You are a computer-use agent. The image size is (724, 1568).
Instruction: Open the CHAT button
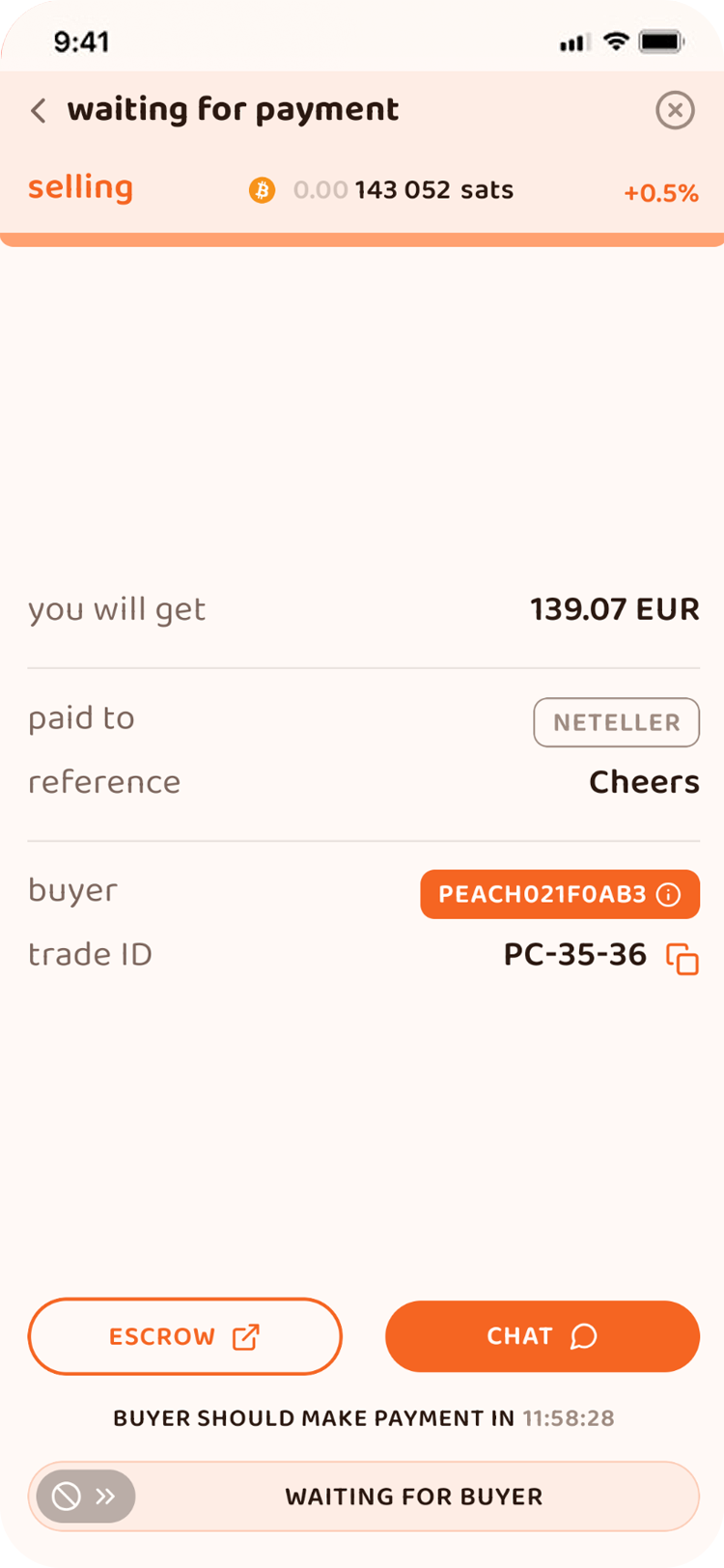543,1336
